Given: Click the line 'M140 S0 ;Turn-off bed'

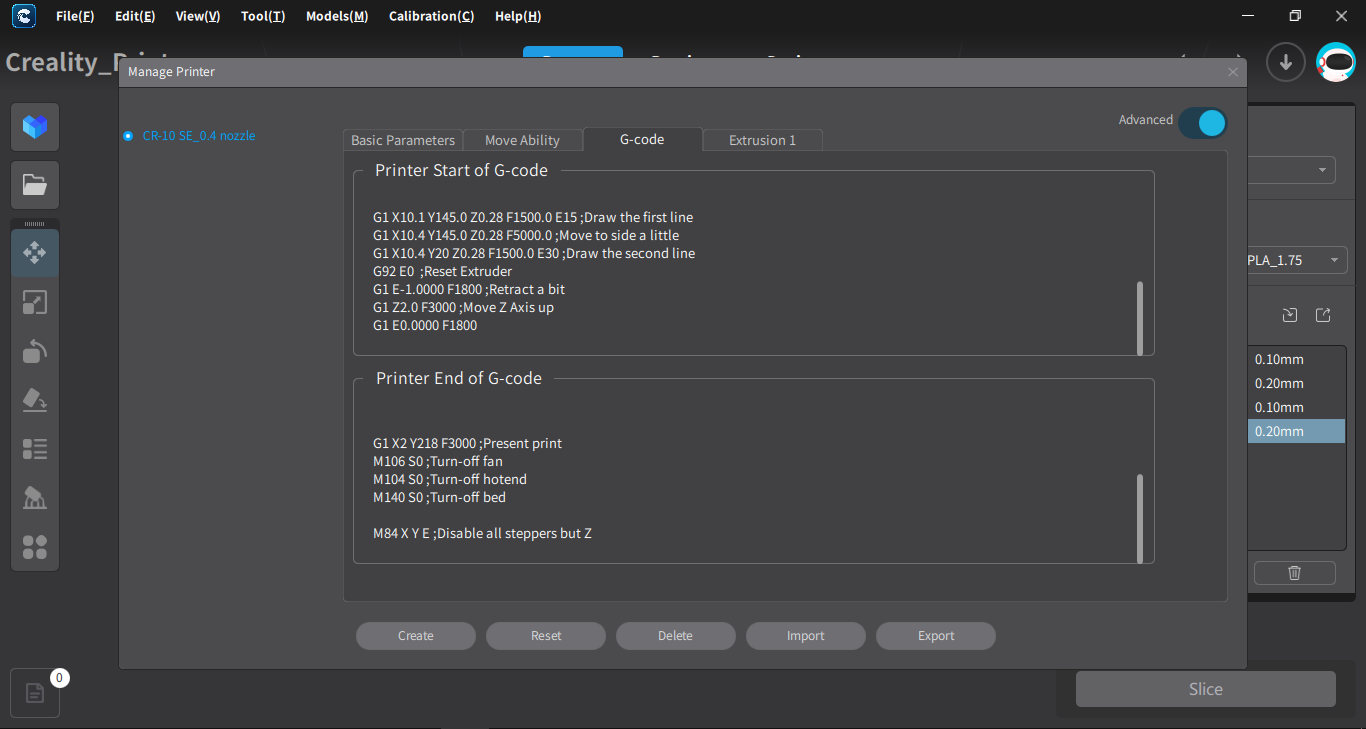Looking at the screenshot, I should point(439,497).
